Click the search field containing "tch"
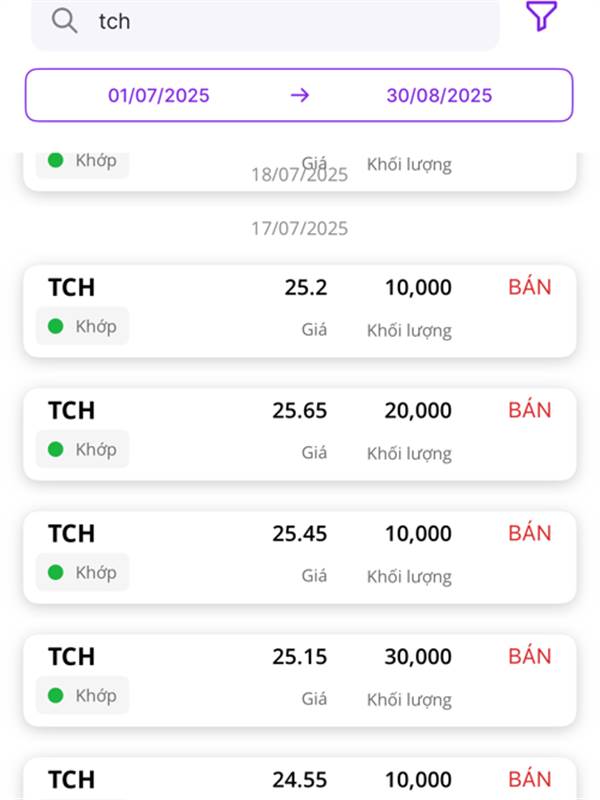This screenshot has height=800, width=600. tap(280, 21)
